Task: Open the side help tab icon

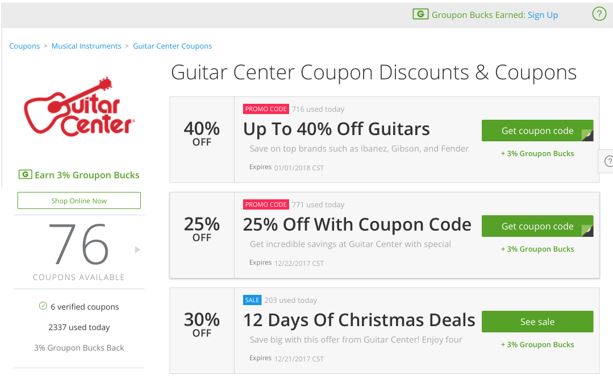Action: tap(608, 161)
